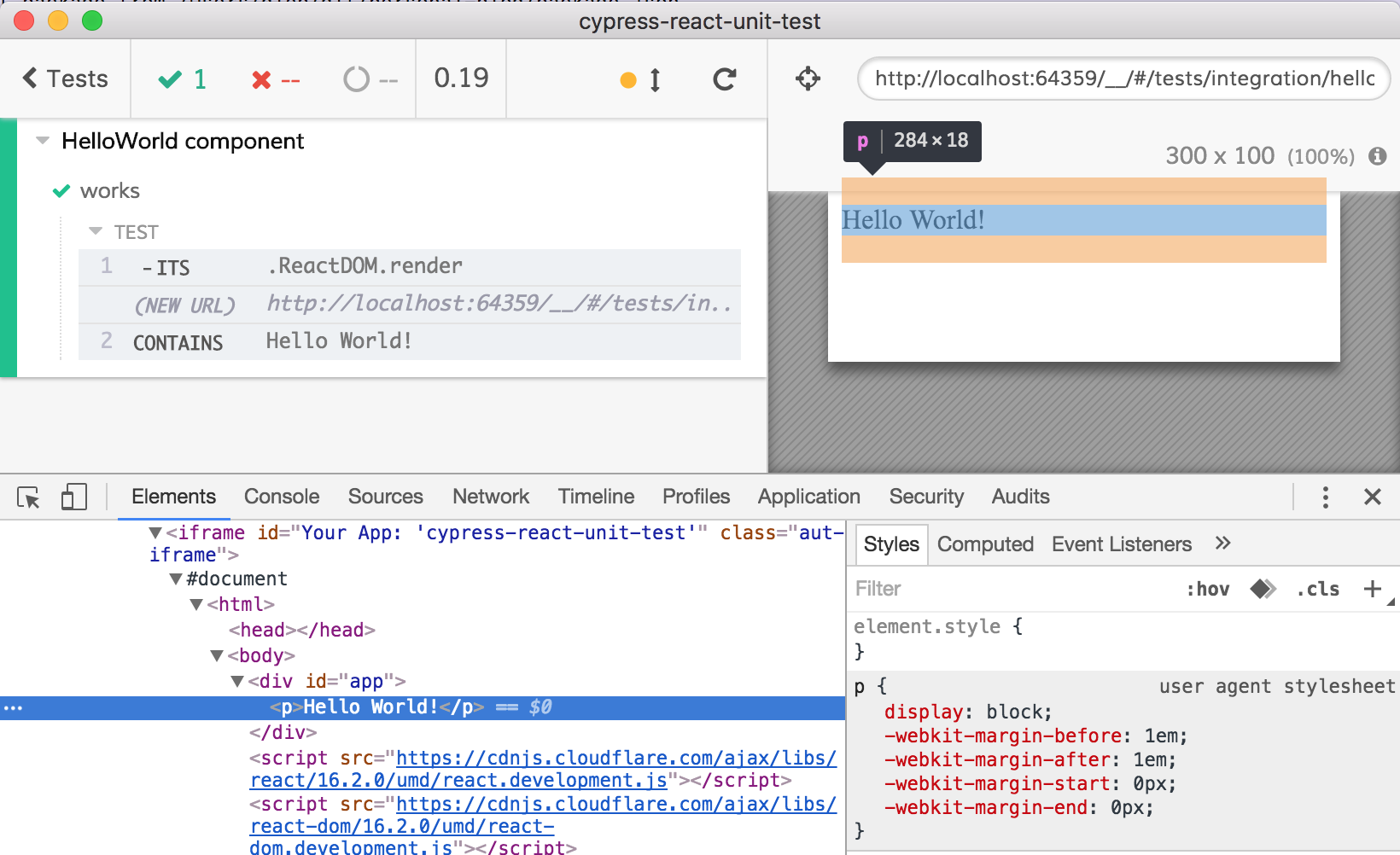Click the styles Filter input field

(1012, 589)
